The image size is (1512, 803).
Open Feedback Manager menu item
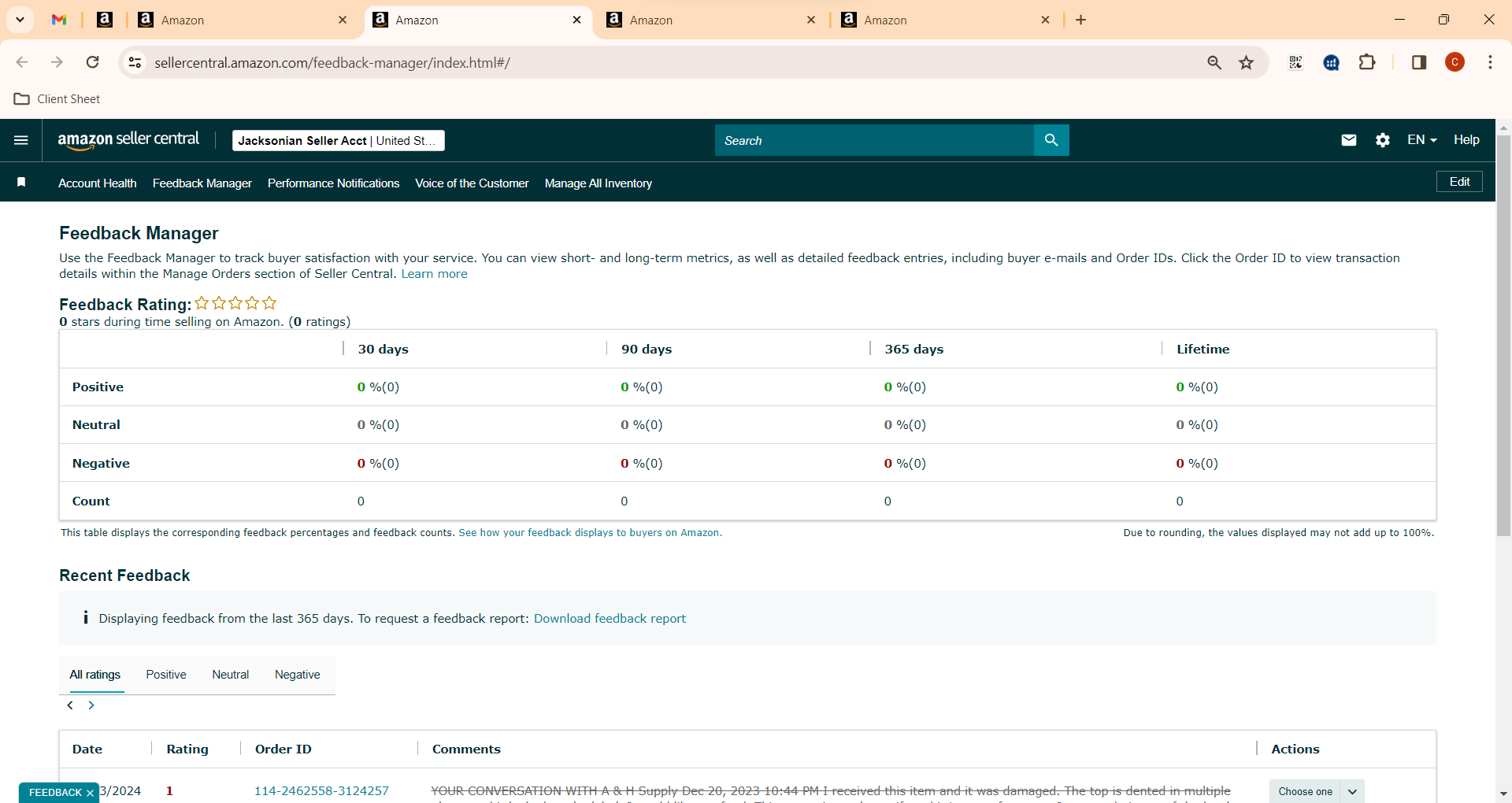pos(202,183)
